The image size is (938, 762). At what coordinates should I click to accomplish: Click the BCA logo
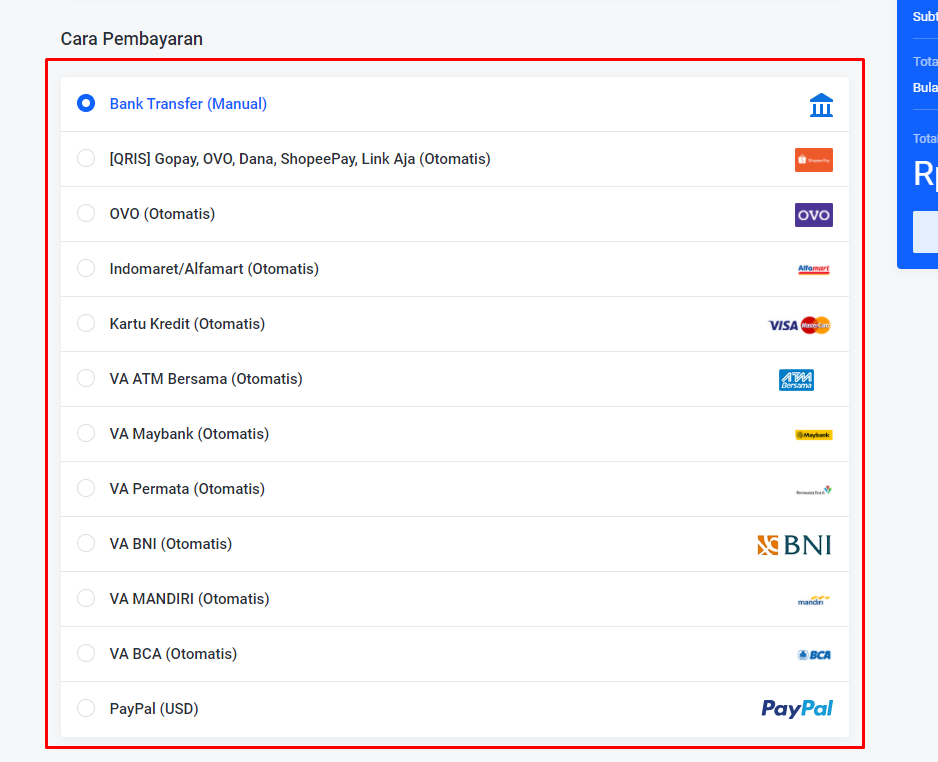(814, 655)
